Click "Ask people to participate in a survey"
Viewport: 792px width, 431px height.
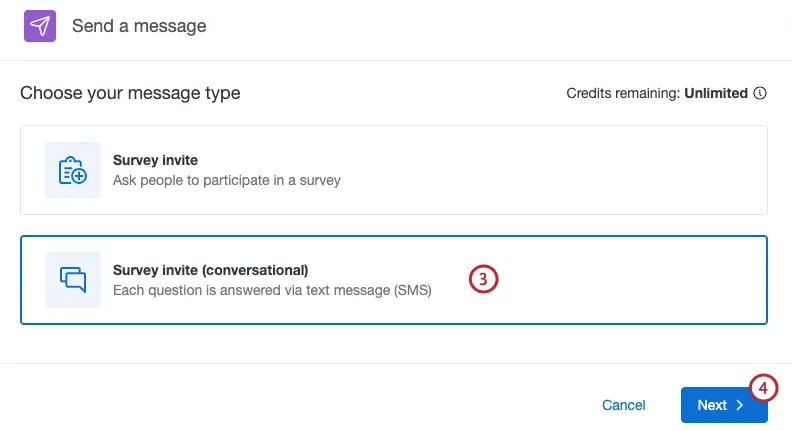(227, 181)
